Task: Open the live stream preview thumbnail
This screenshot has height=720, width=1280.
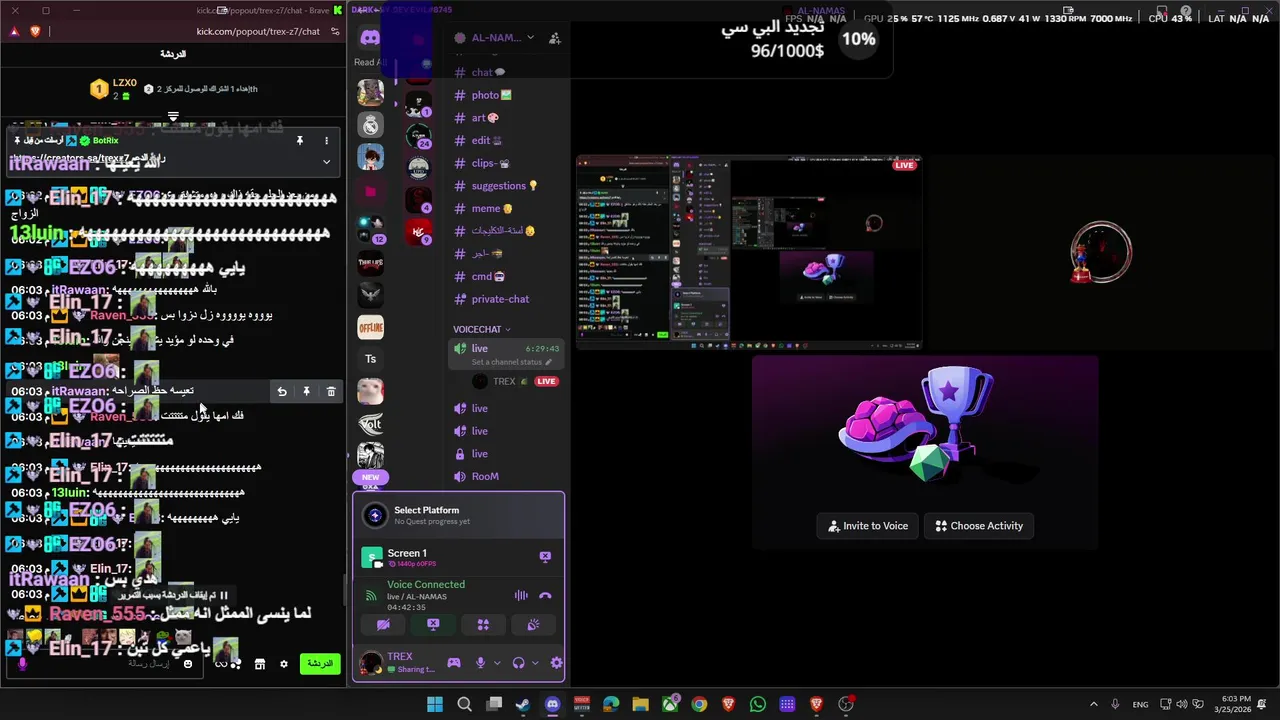Action: click(748, 252)
